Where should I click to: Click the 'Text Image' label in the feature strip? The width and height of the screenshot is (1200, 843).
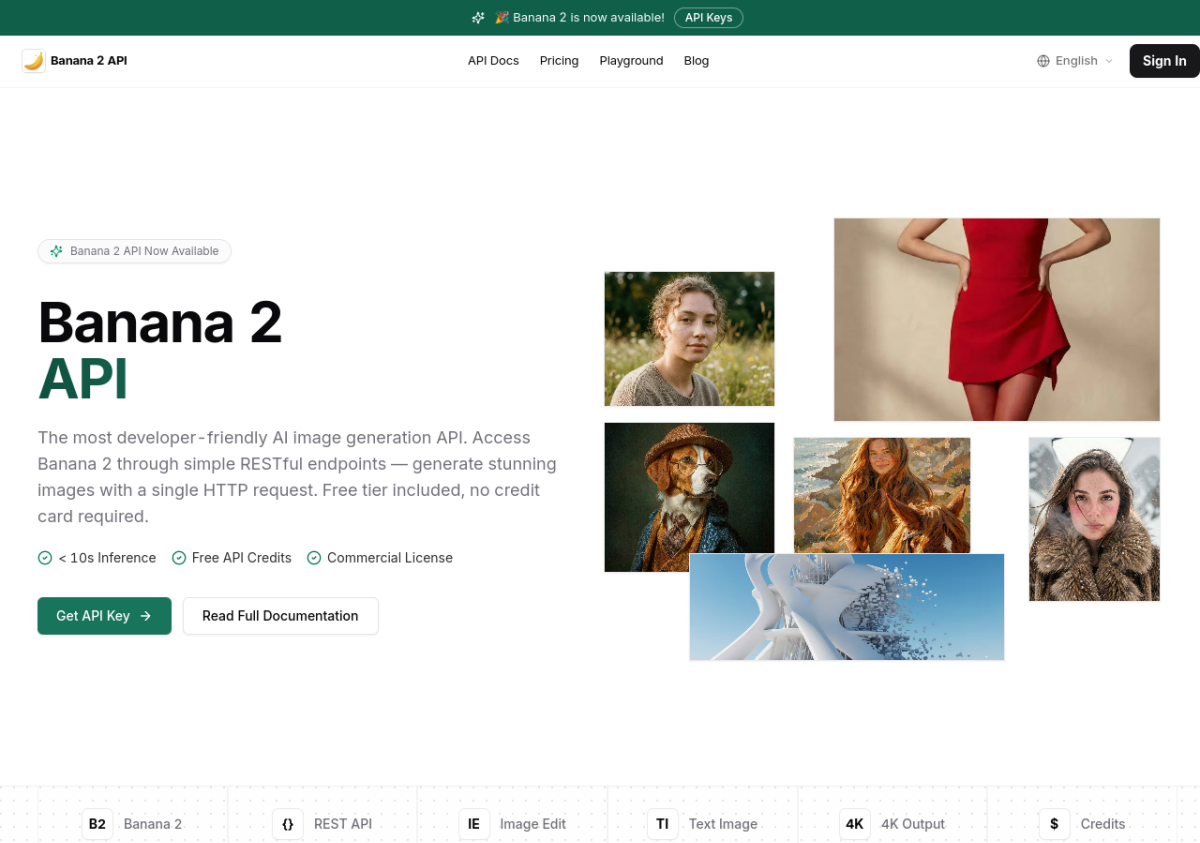pos(723,824)
